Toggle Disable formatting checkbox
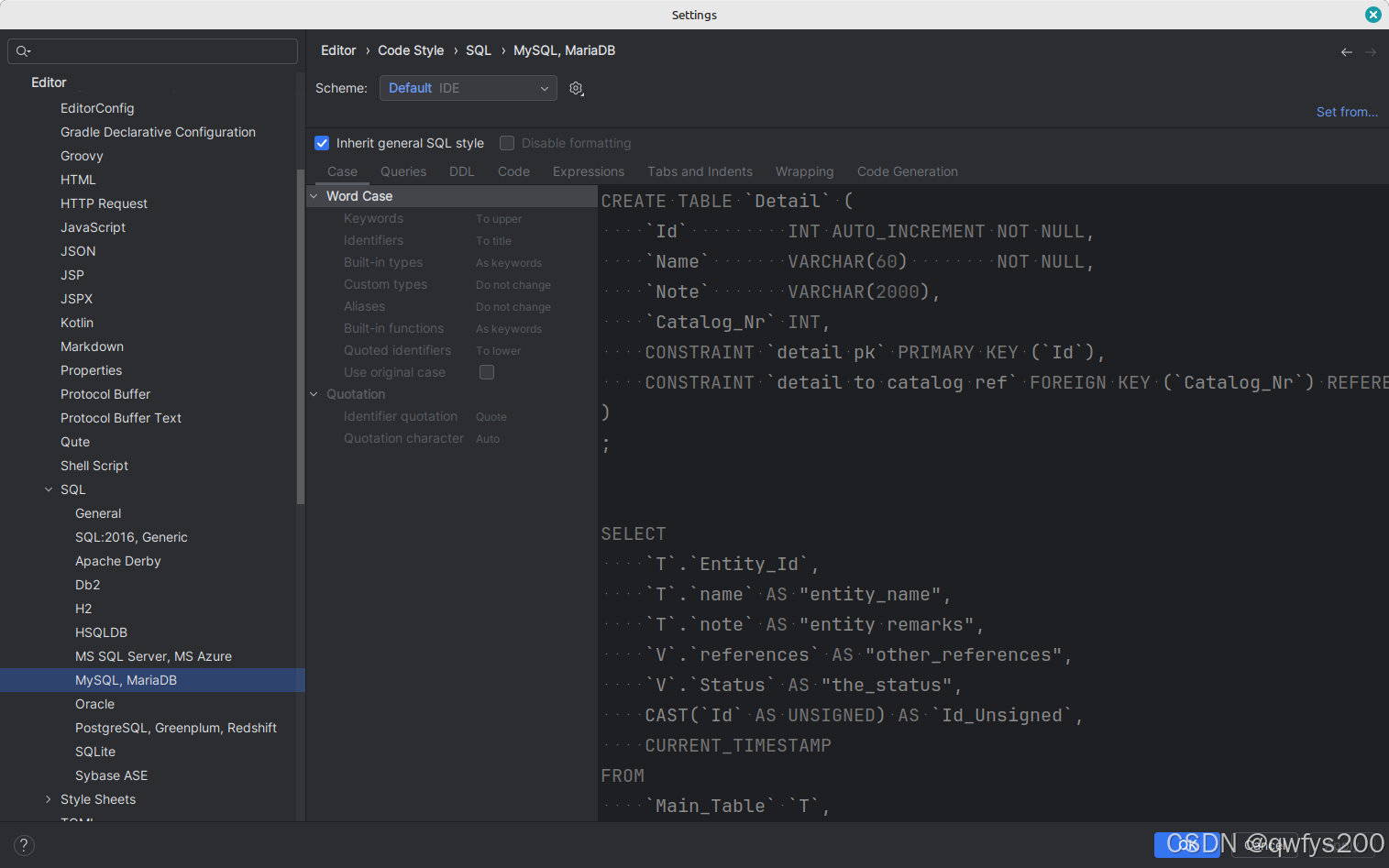 tap(507, 143)
